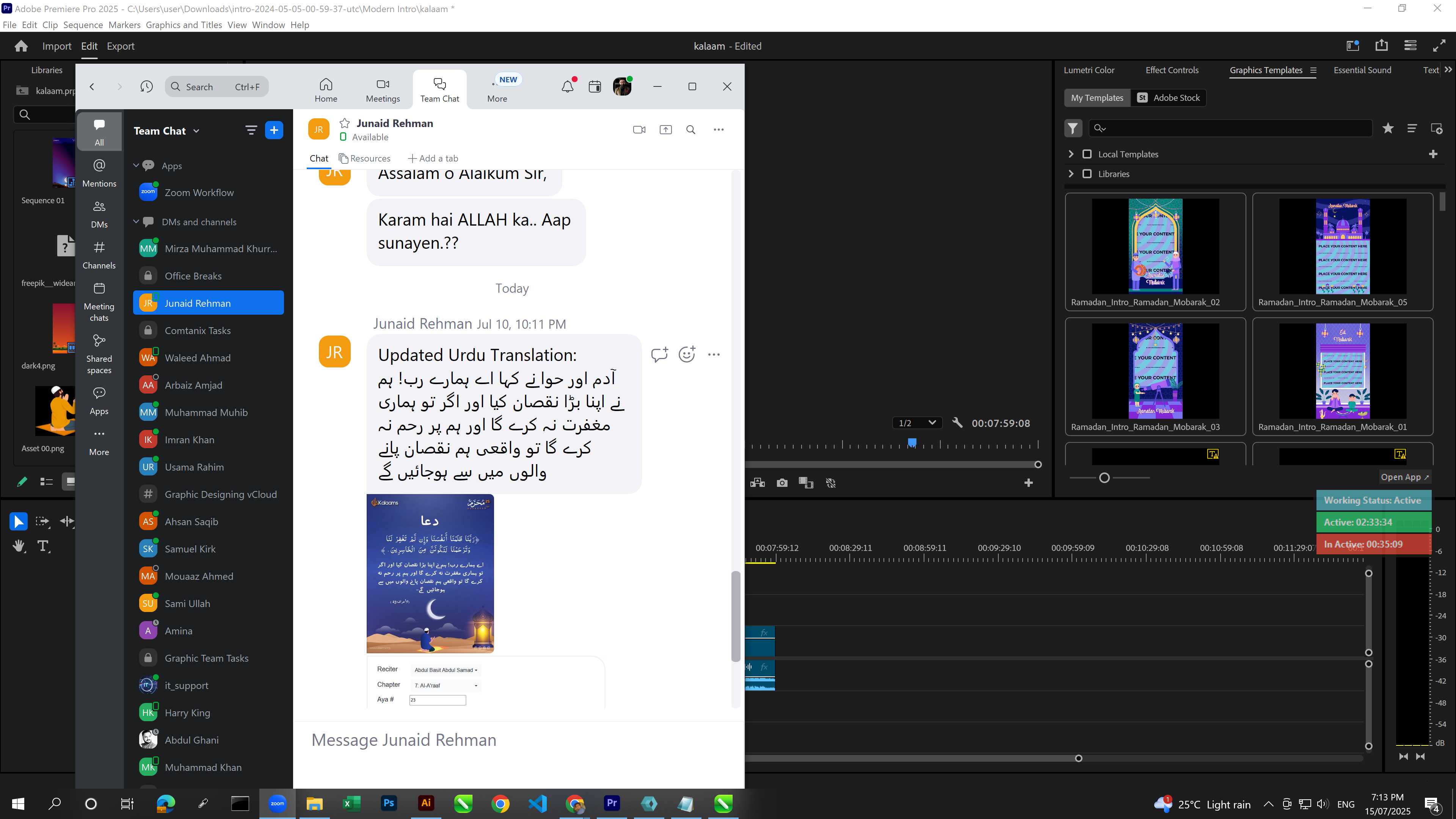The width and height of the screenshot is (1456, 819).
Task: Open DMs in Zoom sidebar
Action: 99,214
